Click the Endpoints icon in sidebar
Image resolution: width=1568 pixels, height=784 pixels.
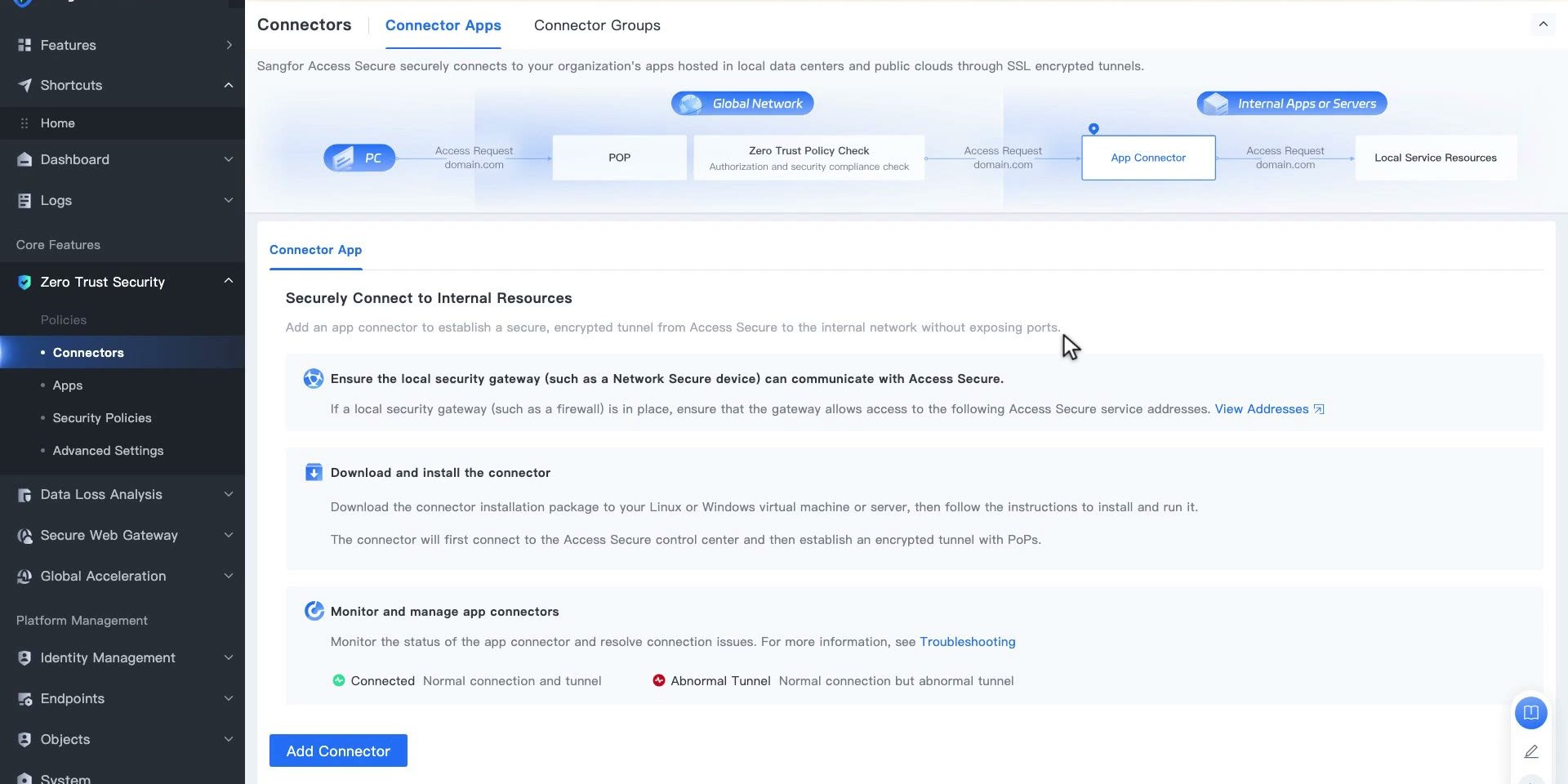(24, 698)
